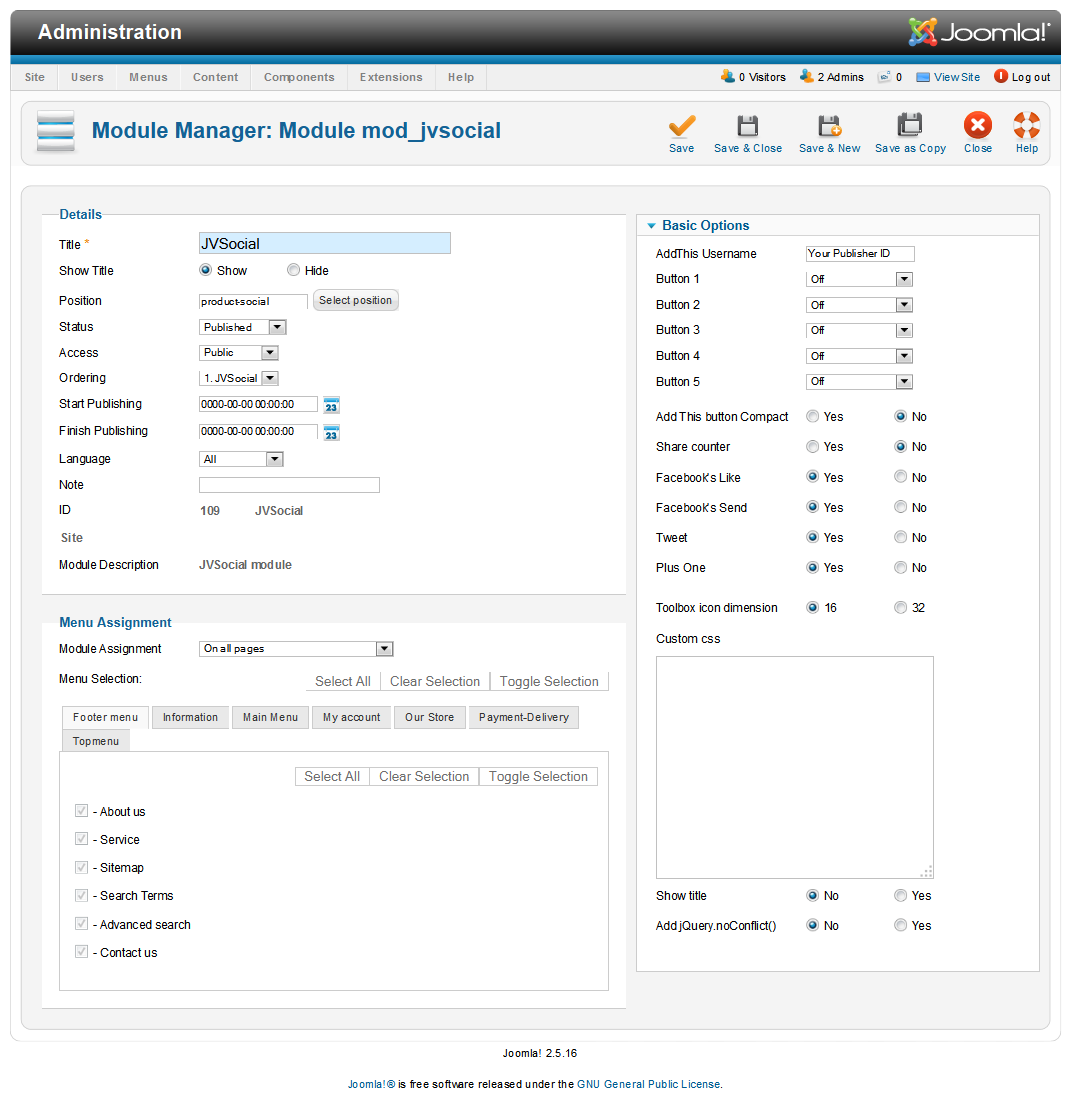Click the Save & New icon
Image resolution: width=1071 pixels, height=1114 pixels.
[829, 126]
